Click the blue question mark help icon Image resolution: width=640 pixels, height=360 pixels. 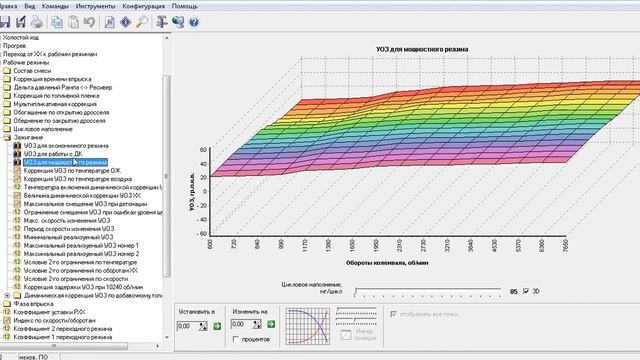tap(194, 22)
